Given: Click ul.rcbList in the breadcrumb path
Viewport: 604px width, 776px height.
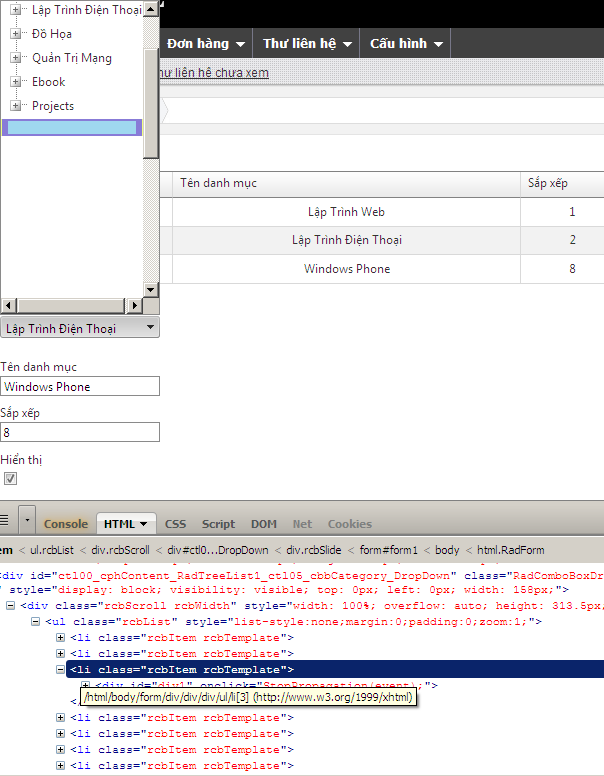Looking at the screenshot, I should (51, 550).
